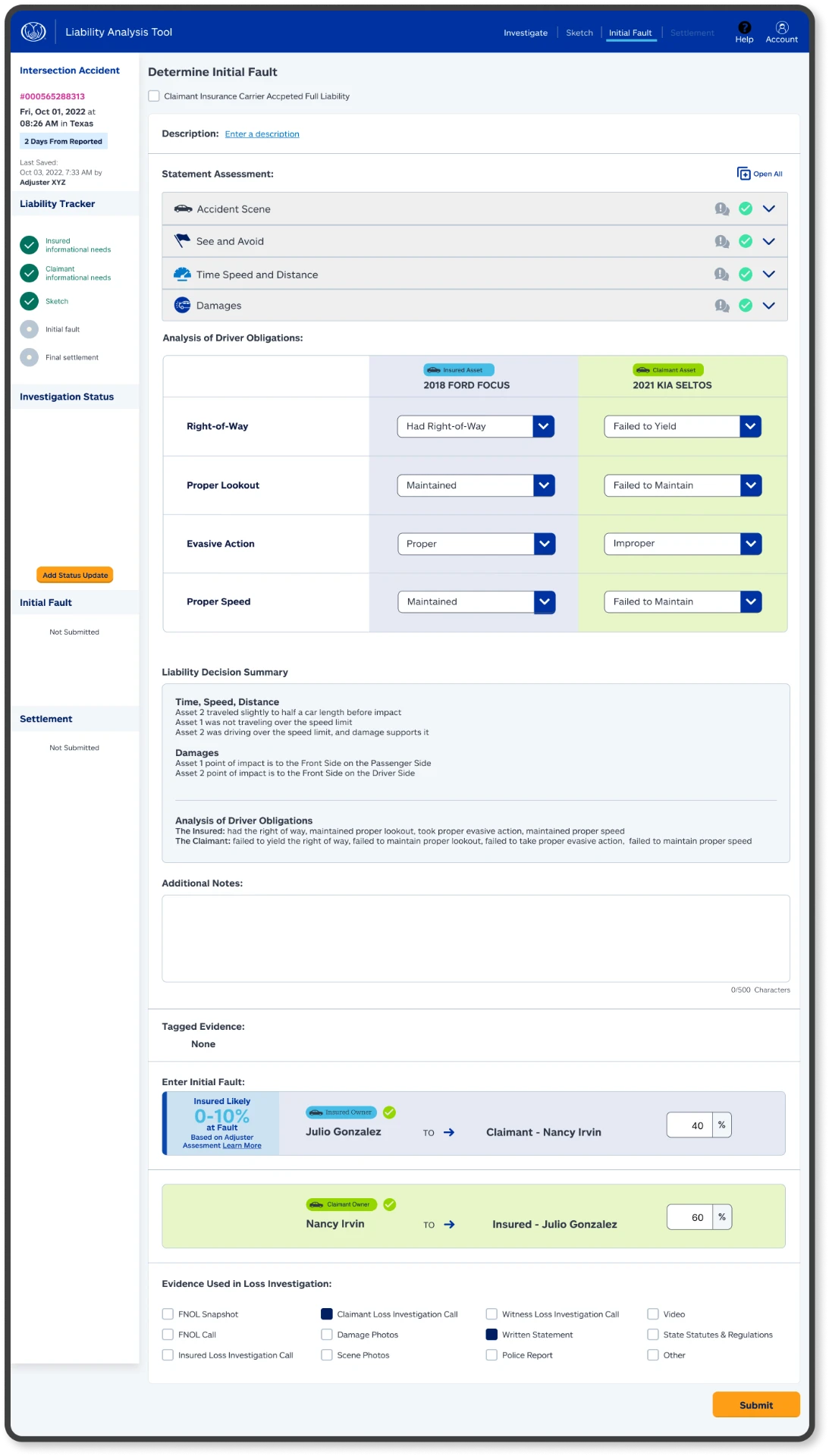This screenshot has height=1456, width=829.
Task: Click Initial fault pending step icon
Action: tap(29, 329)
